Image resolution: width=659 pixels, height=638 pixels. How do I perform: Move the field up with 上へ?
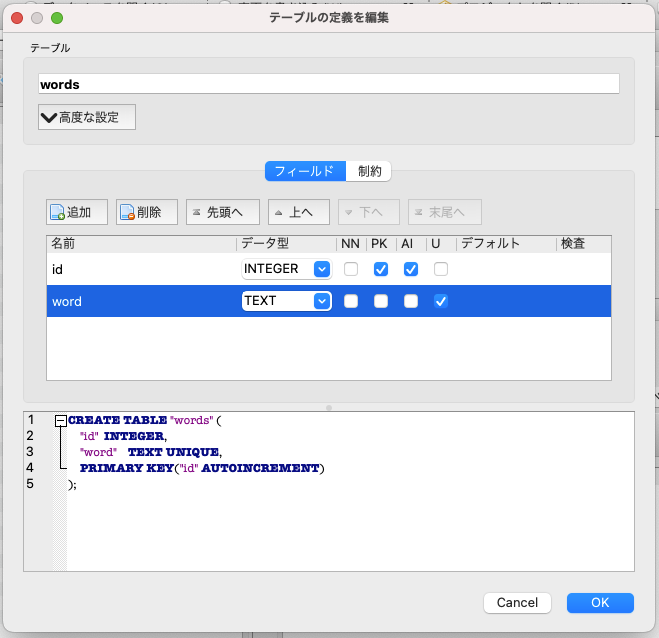click(299, 212)
